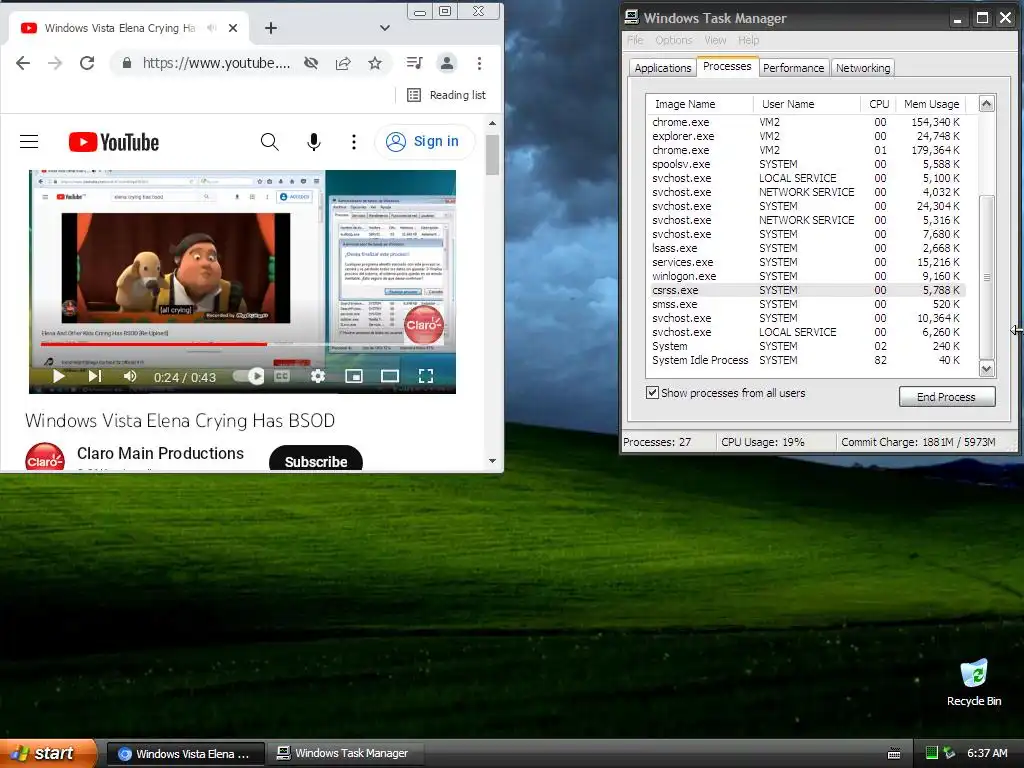Click the YouTube logo
1024x768 pixels.
point(114,142)
